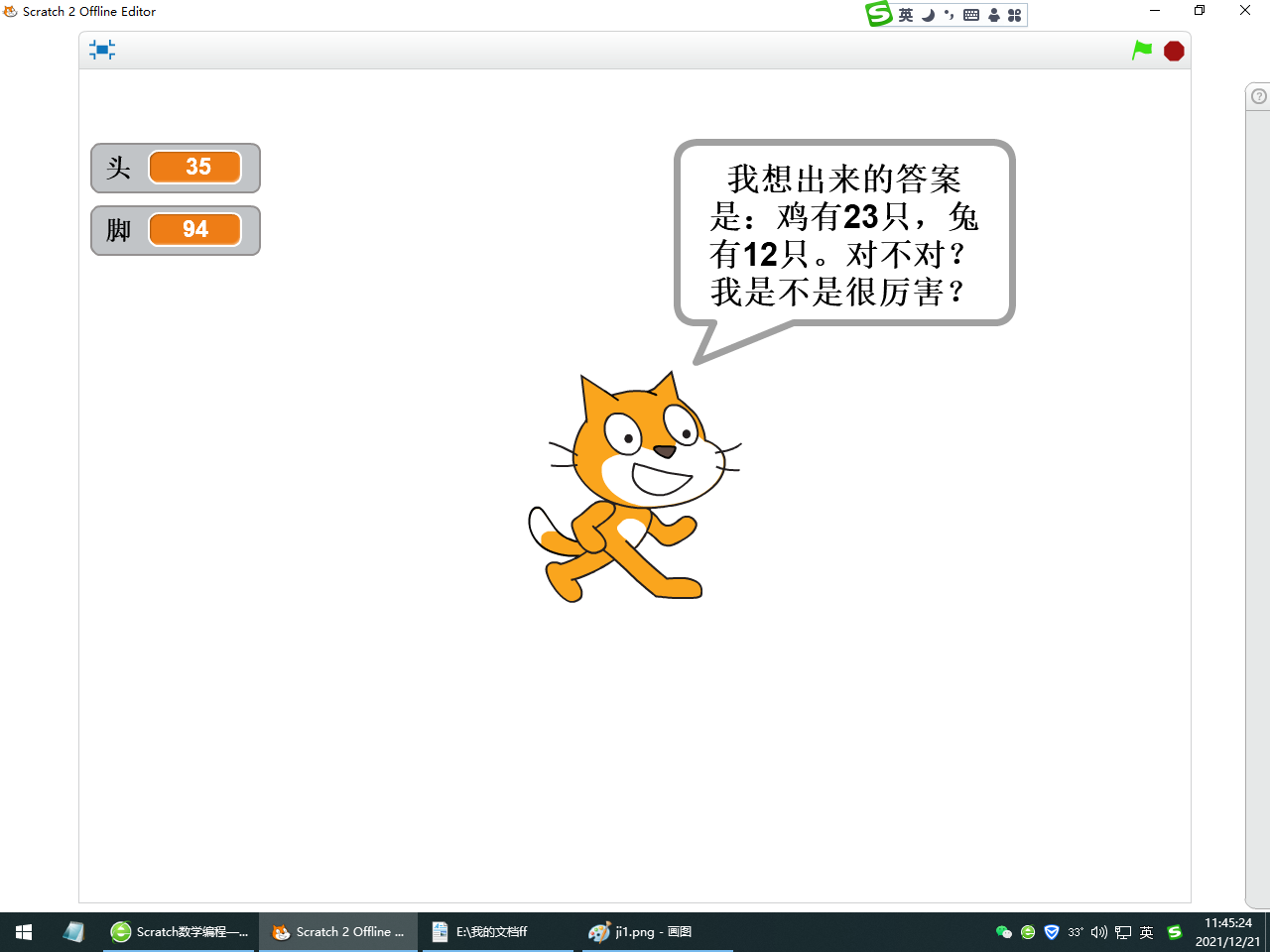Switch to the Scratch数学编程 browser taskbar item

click(180, 932)
